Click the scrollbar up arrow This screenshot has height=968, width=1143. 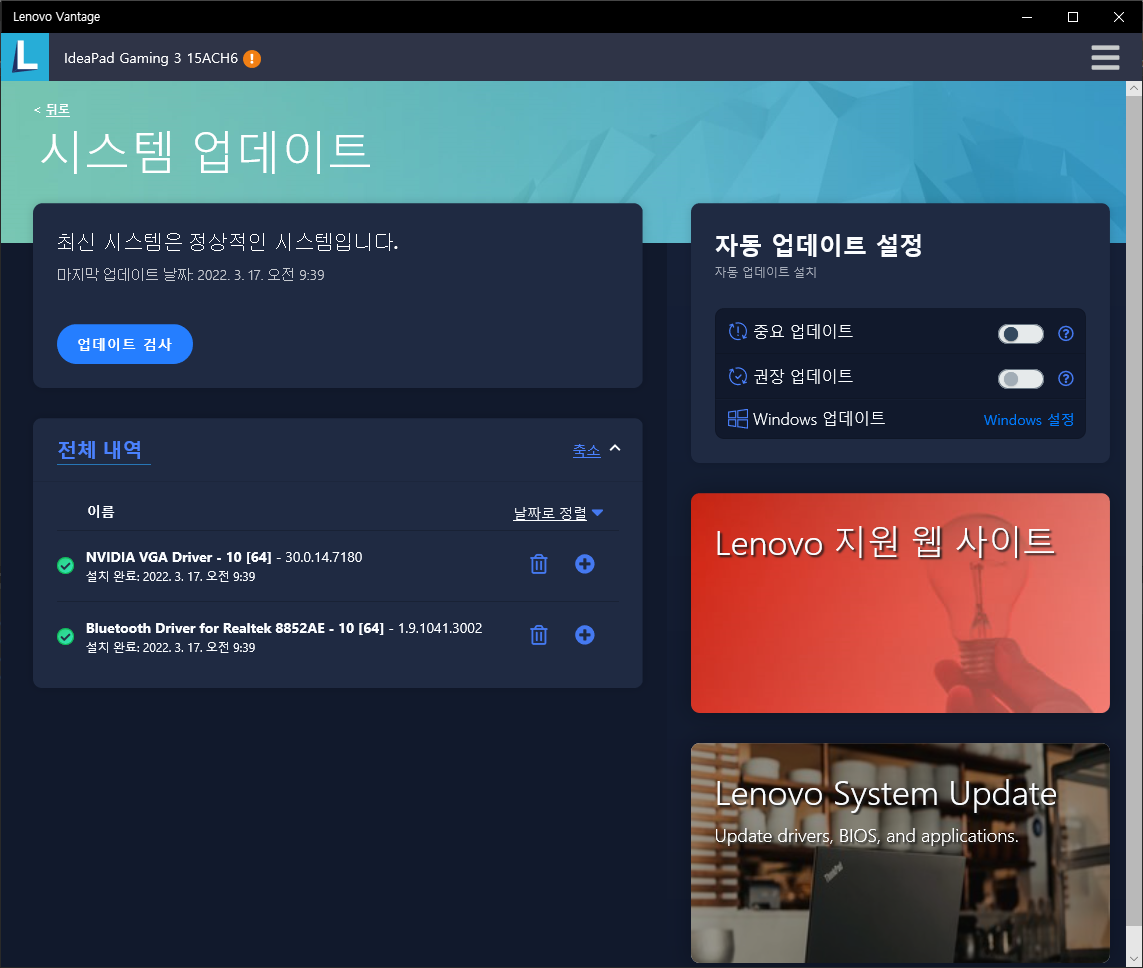pos(1134,89)
